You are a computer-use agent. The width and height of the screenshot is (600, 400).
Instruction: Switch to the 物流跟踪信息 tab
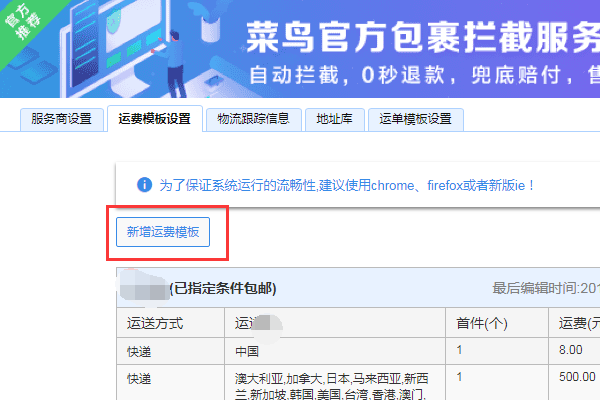pyautogui.click(x=254, y=119)
